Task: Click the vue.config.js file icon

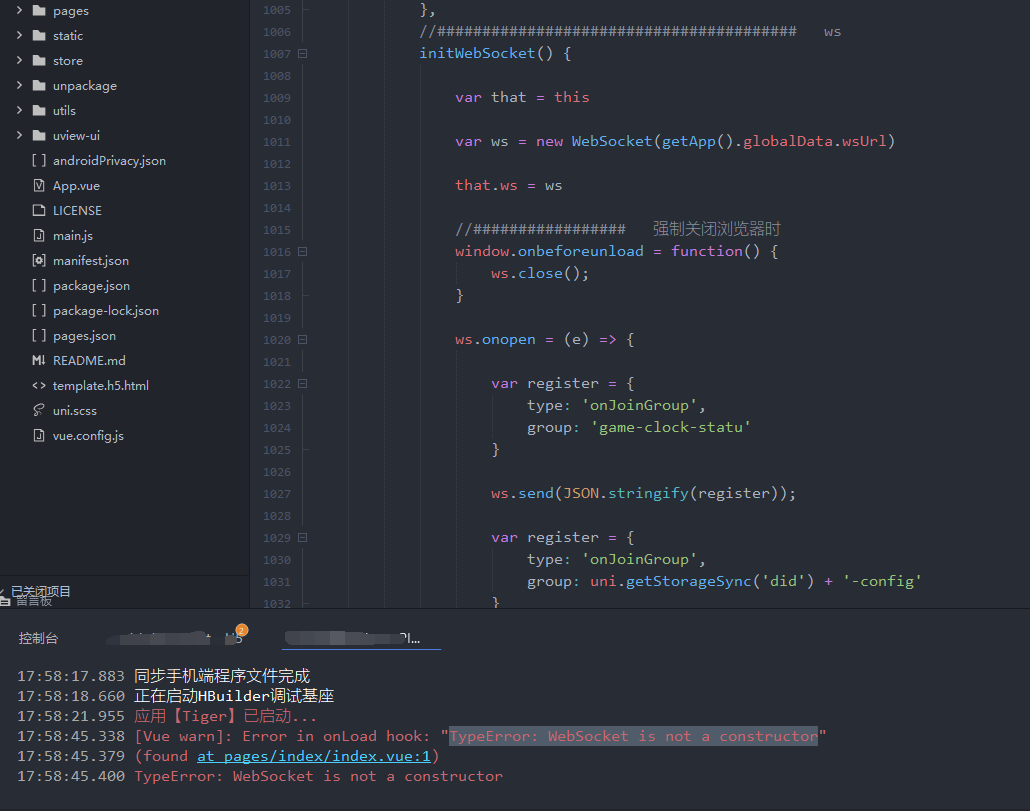Action: [41, 435]
